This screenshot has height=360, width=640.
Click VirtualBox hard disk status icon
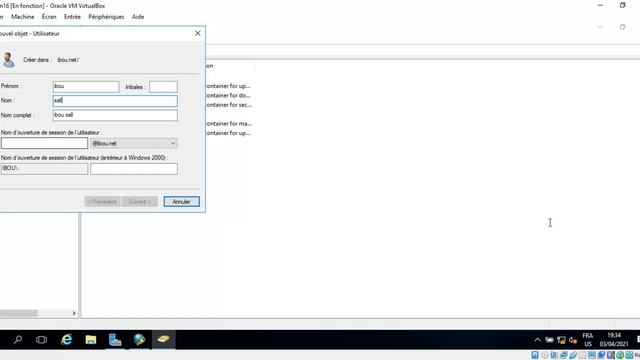(x=535, y=355)
